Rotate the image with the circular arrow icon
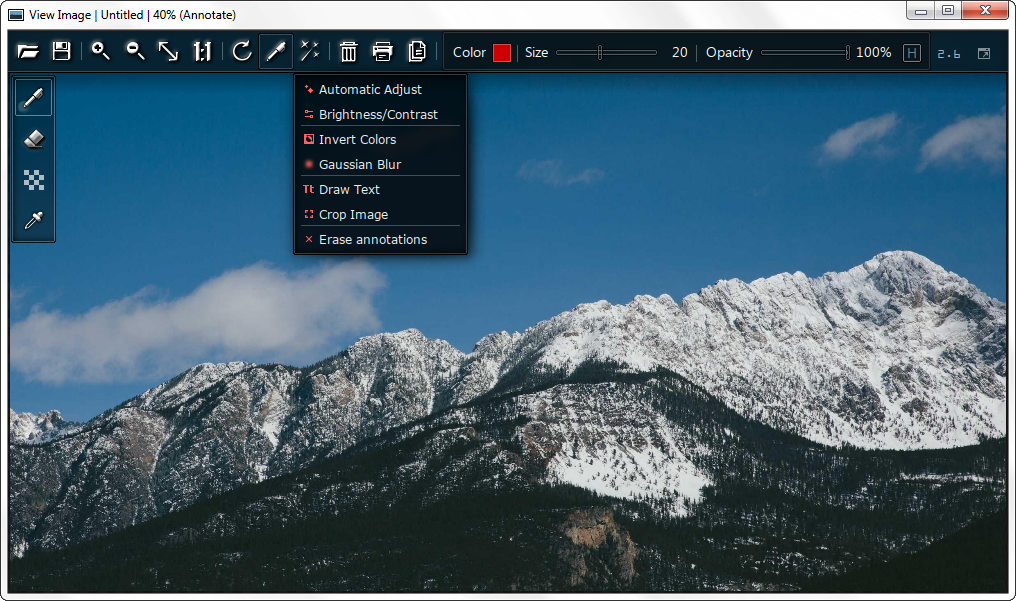 click(241, 52)
